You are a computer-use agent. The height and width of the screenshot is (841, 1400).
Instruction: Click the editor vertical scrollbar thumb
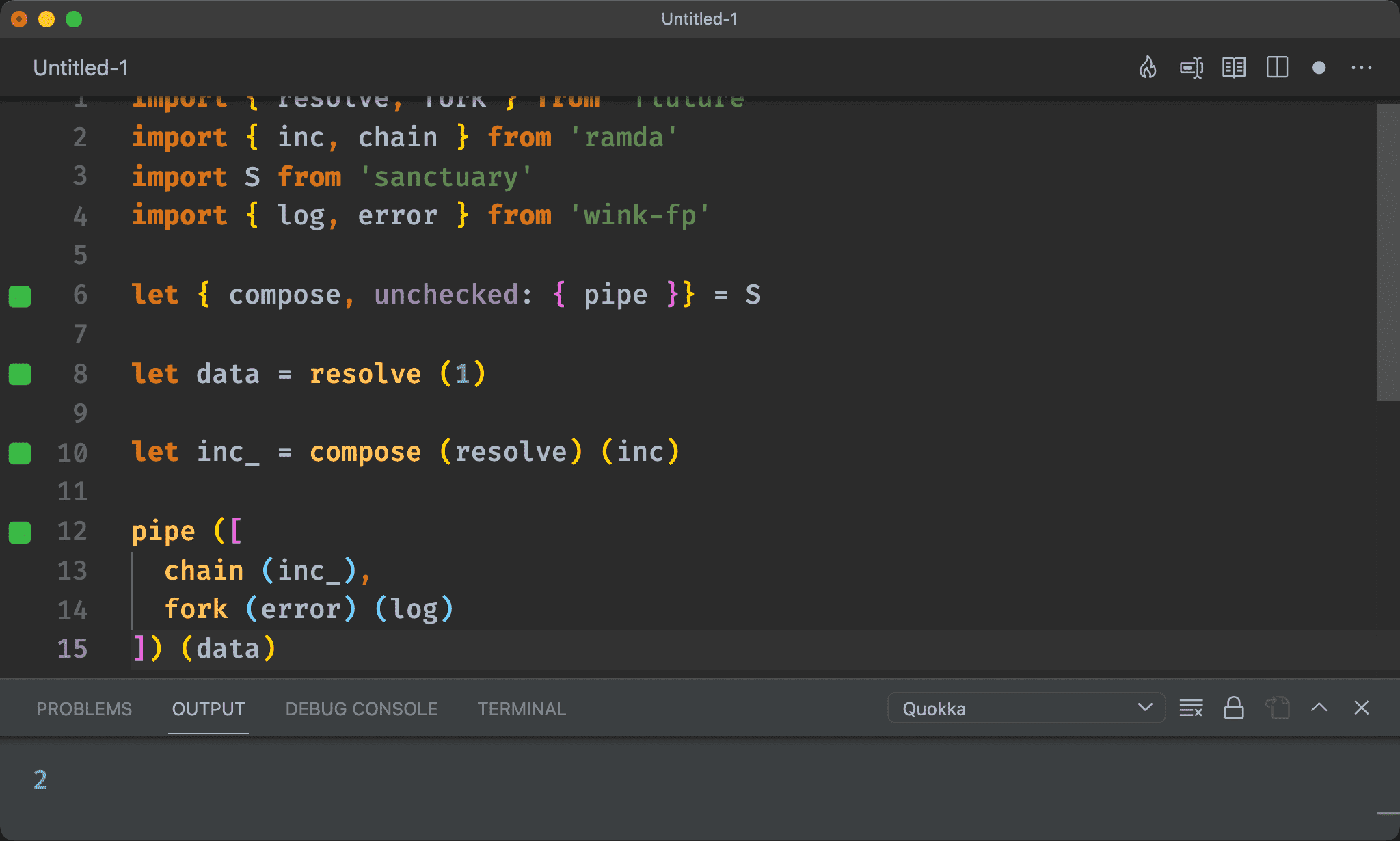(x=1388, y=252)
